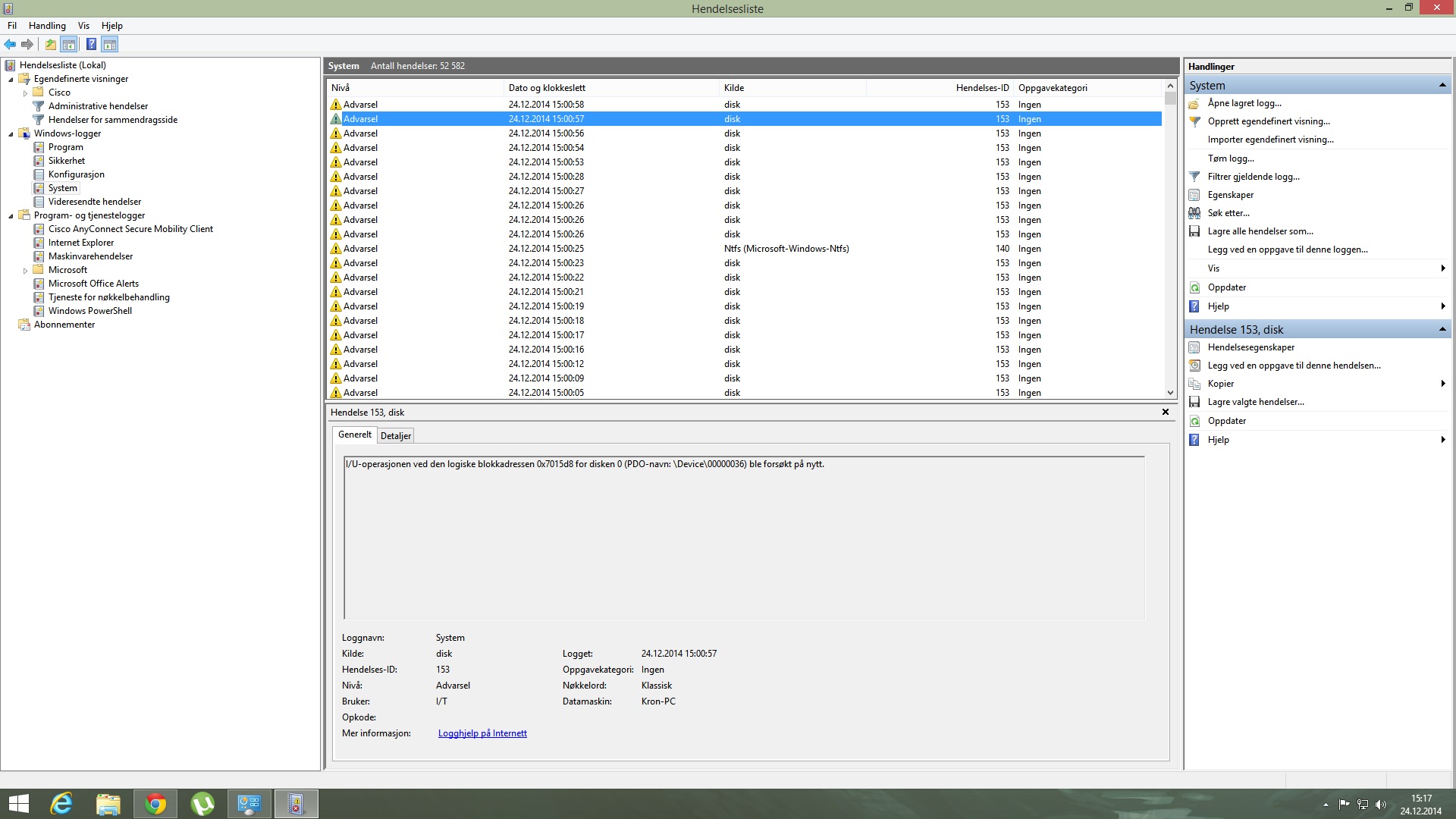Open Videresendte hendelser log

click(x=95, y=202)
